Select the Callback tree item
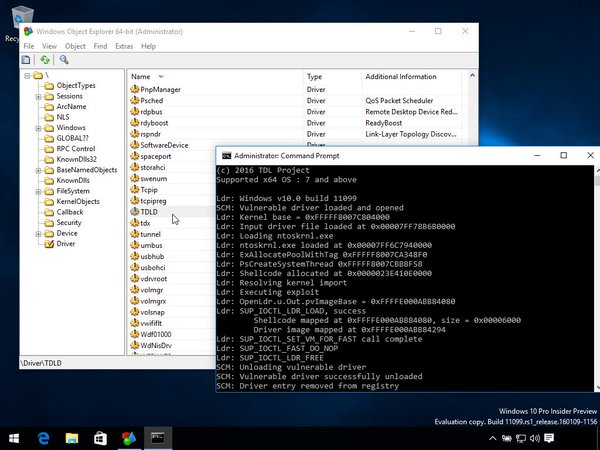Image resolution: width=600 pixels, height=450 pixels. [x=70, y=212]
